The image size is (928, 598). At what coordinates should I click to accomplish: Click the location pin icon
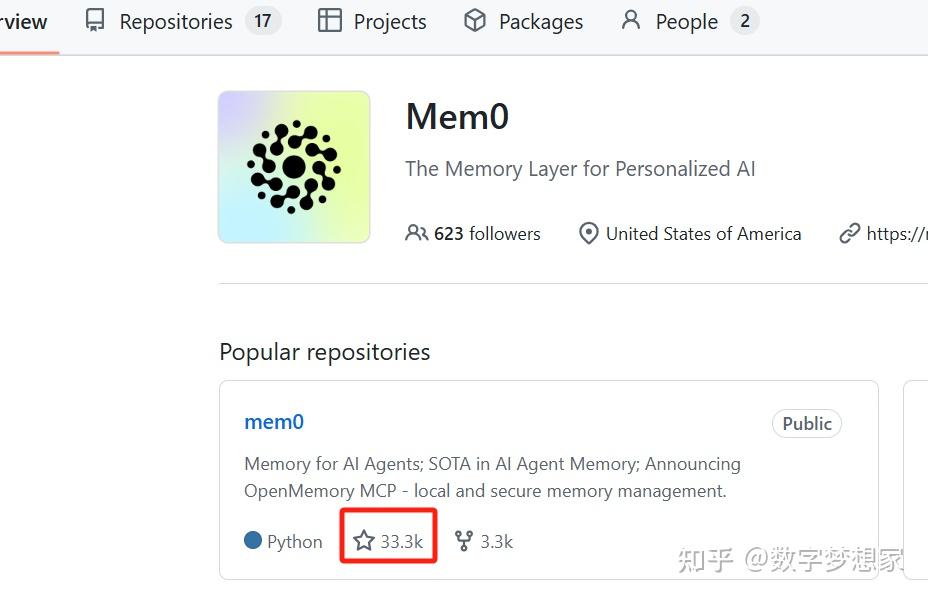click(x=589, y=233)
